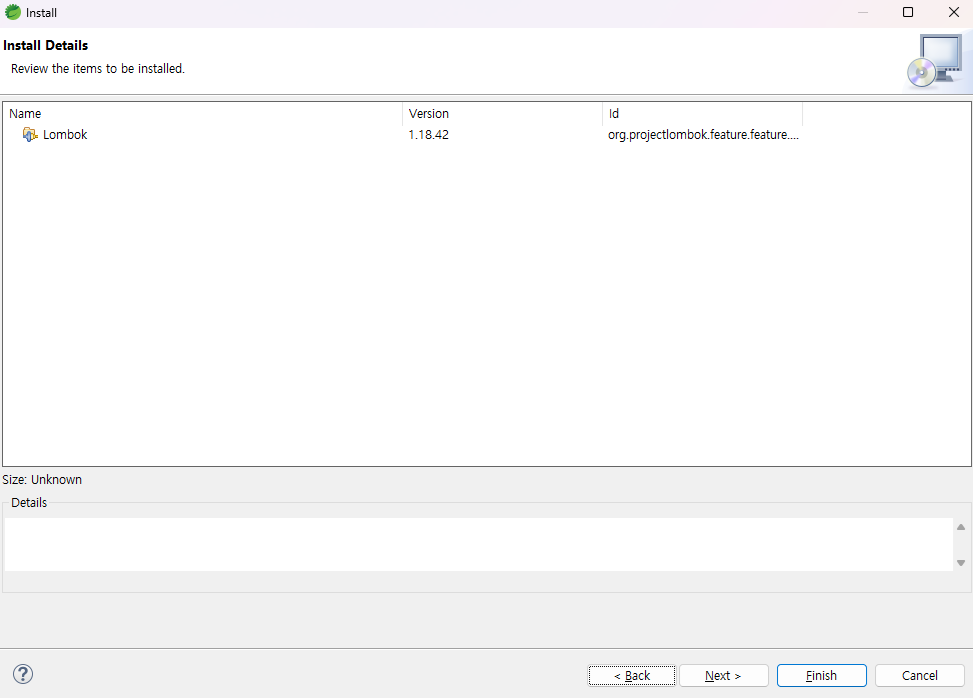Close the Install window
The image size is (973, 698).
(x=954, y=12)
